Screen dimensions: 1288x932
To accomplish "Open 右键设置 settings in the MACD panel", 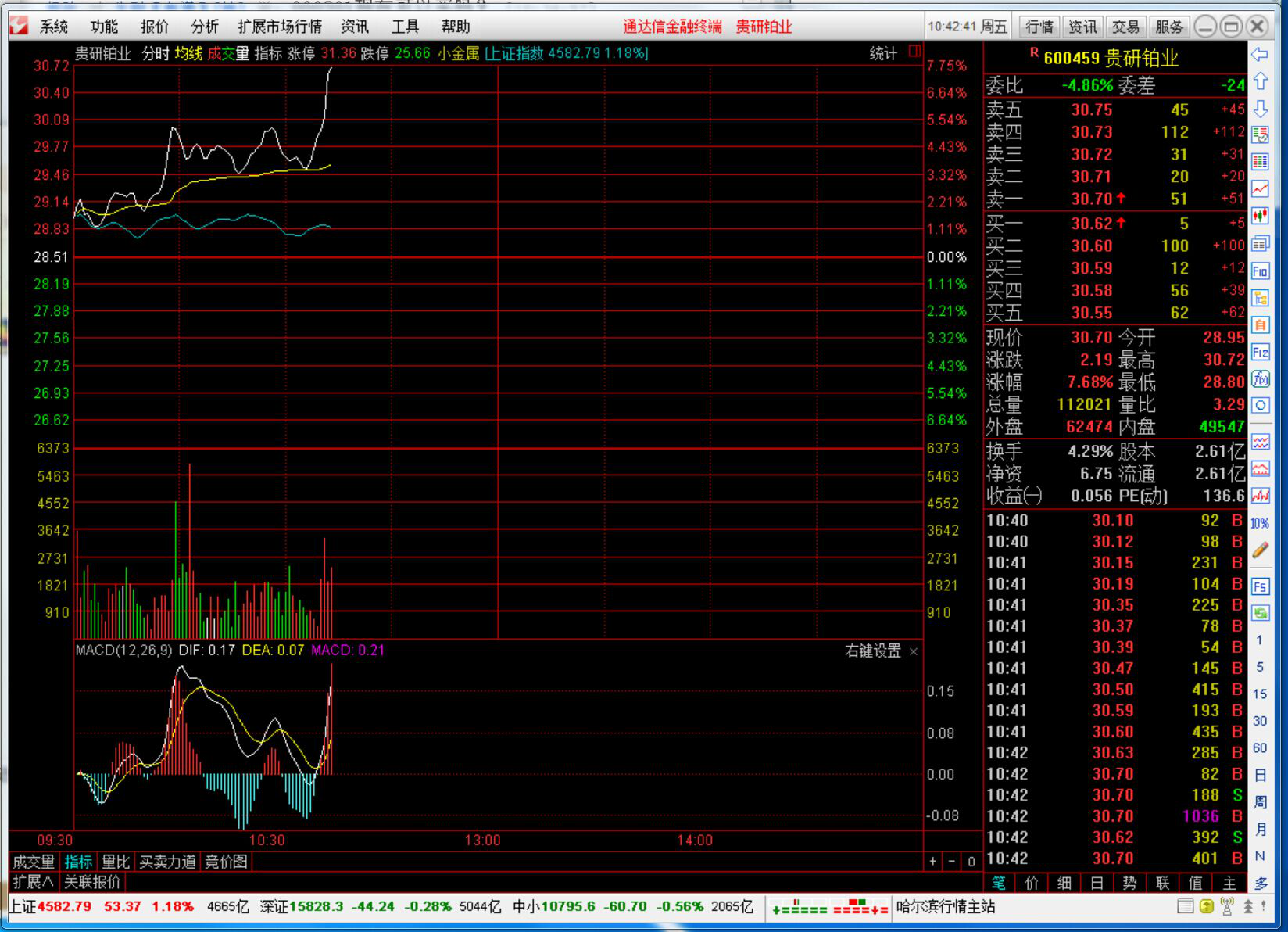I will pos(872,651).
